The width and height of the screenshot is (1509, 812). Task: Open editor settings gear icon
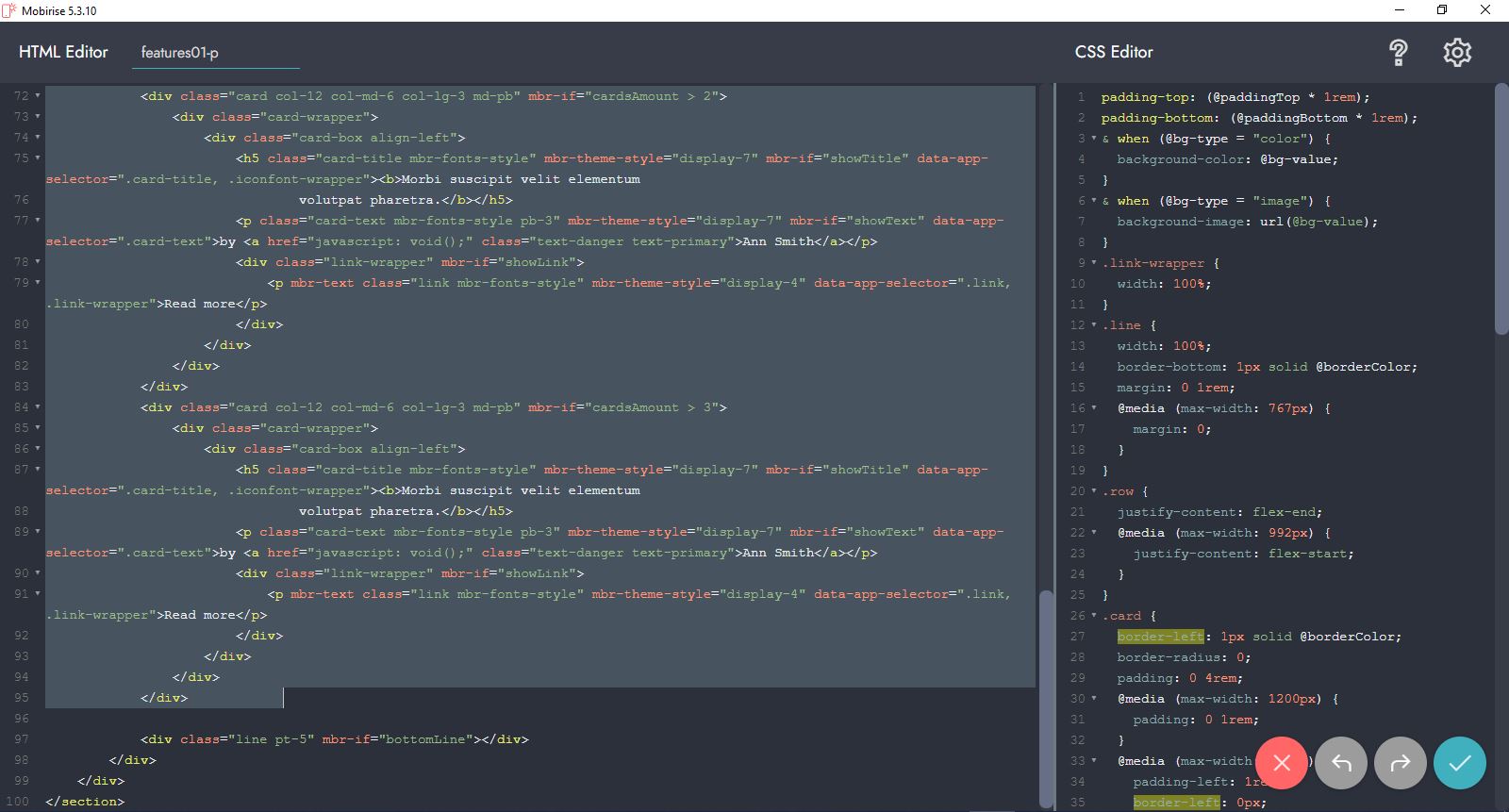1457,53
